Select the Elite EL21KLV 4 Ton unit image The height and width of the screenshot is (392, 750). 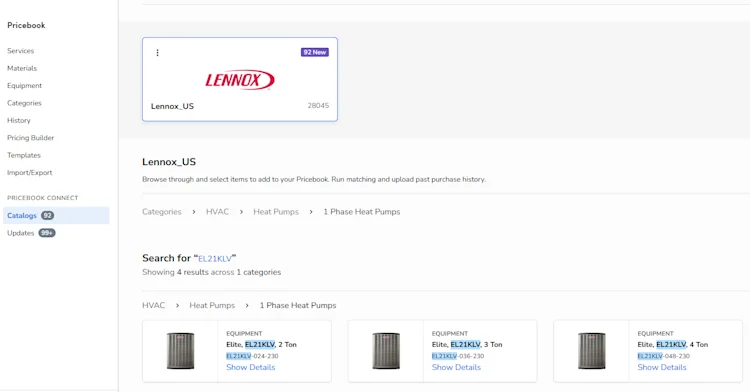click(x=592, y=351)
